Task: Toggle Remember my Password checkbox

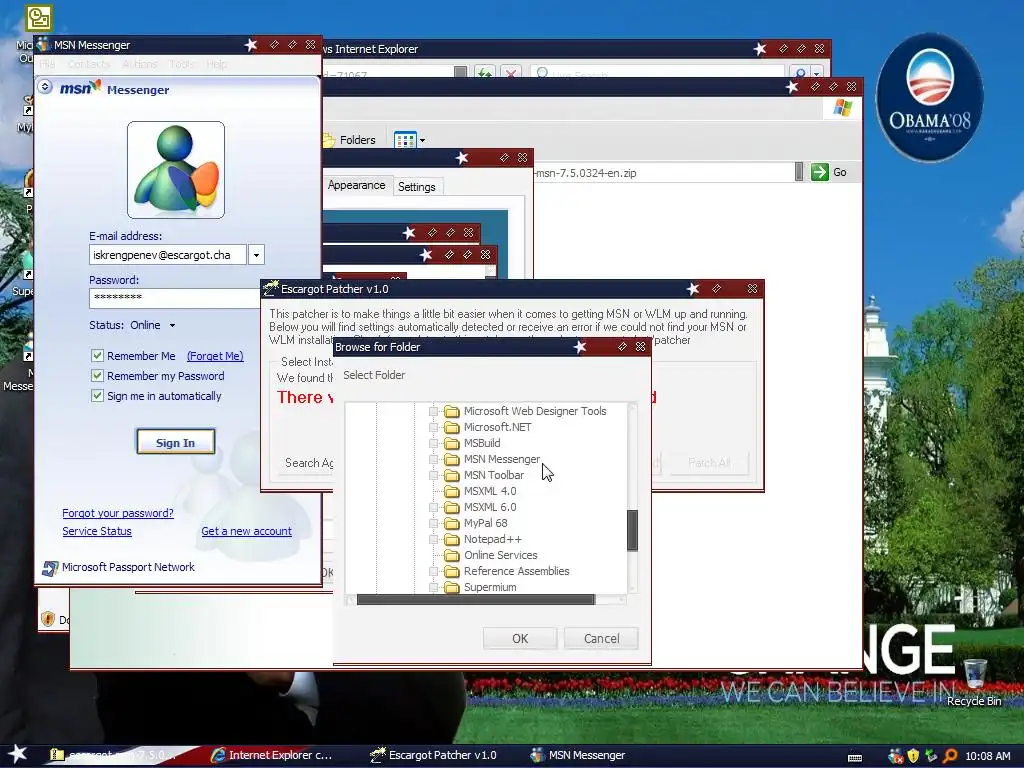Action: 97,376
